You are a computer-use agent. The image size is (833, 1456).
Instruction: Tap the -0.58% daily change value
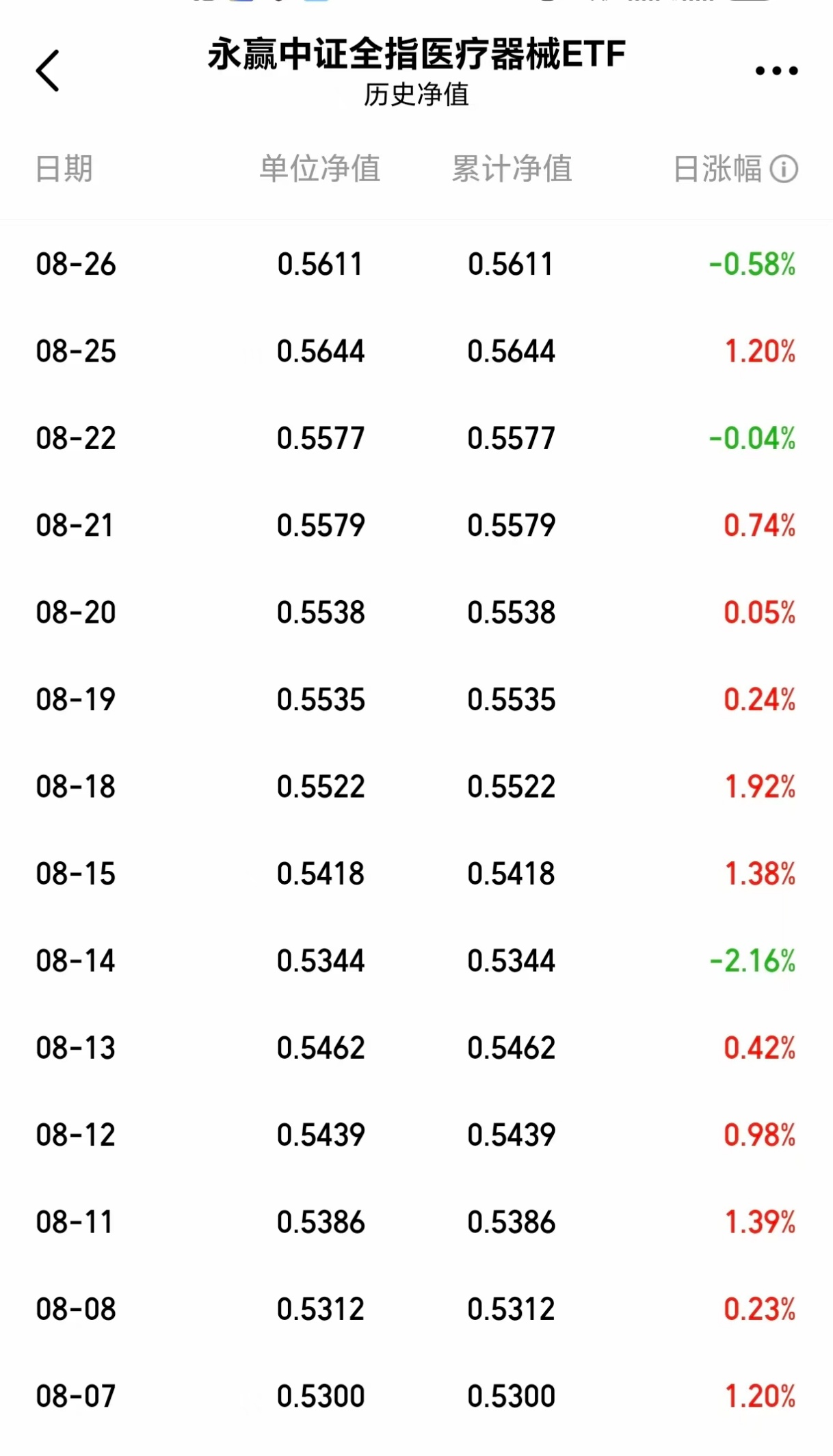tap(752, 265)
